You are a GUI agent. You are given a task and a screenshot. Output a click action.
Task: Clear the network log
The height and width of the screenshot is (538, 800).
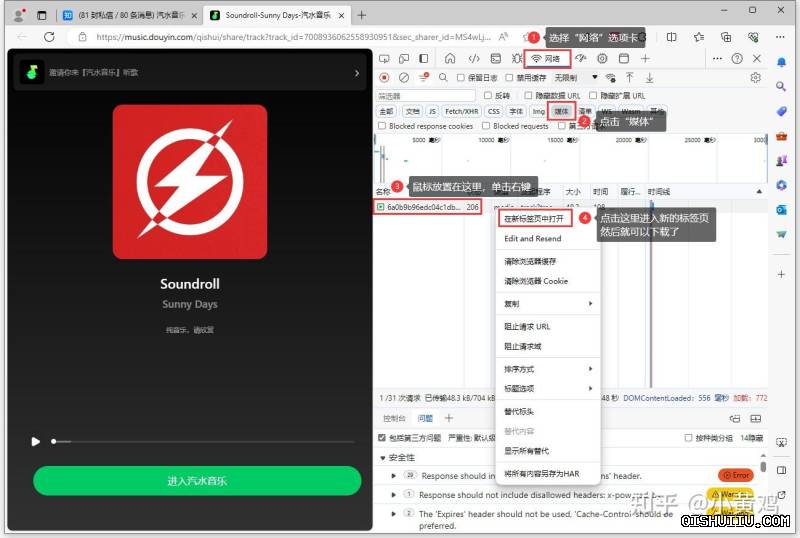pyautogui.click(x=404, y=78)
